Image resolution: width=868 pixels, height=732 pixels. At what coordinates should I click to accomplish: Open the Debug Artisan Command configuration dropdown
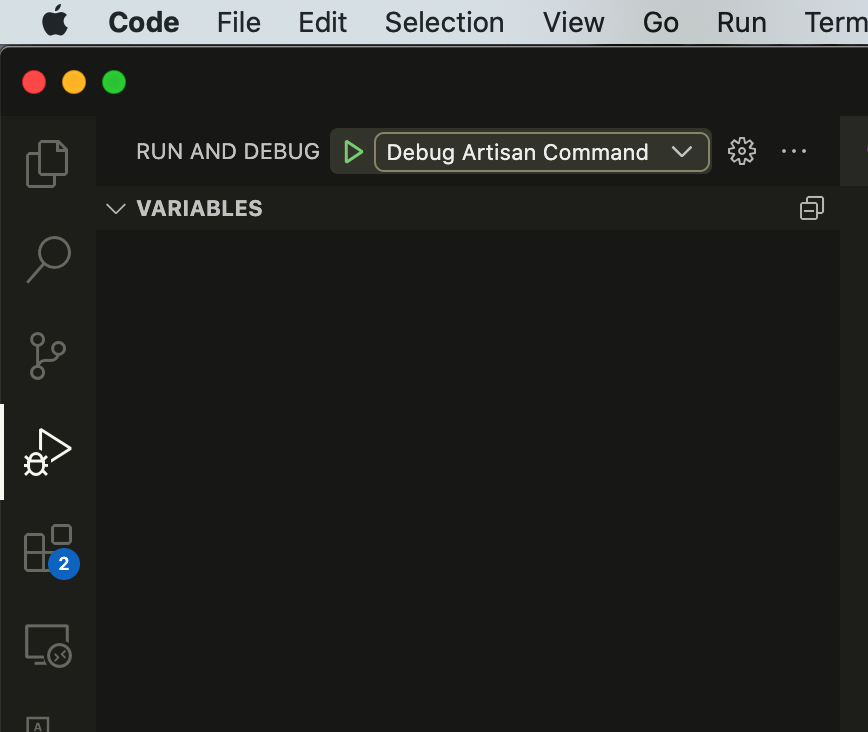(x=518, y=152)
